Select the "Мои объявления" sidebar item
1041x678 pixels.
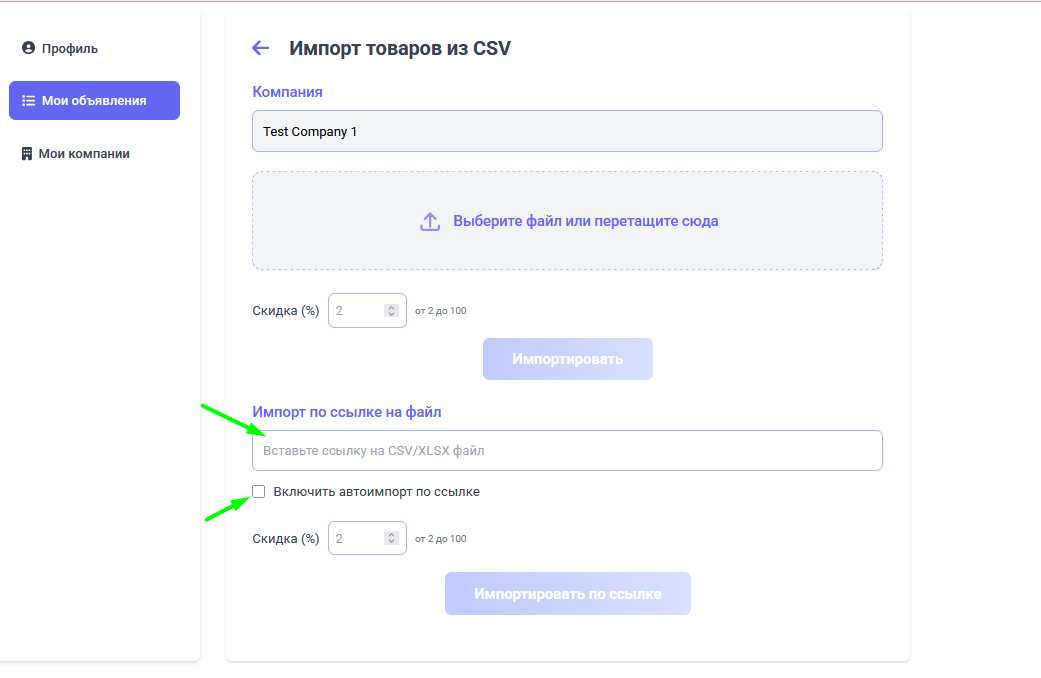[94, 100]
